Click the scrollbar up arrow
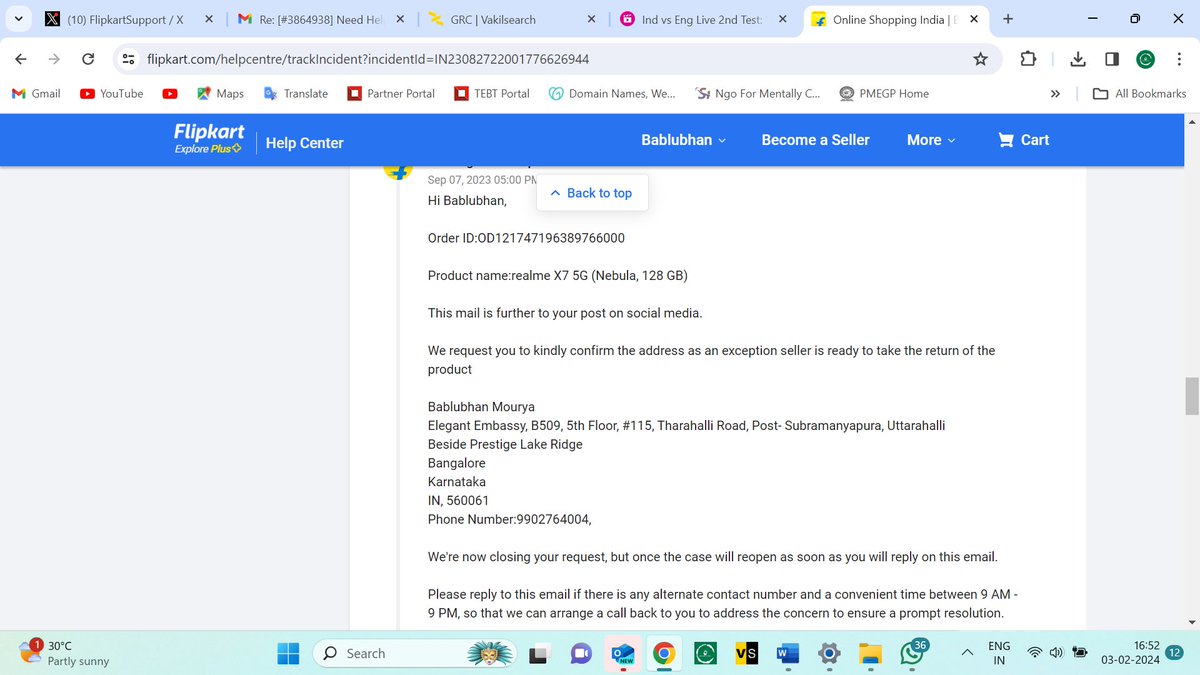The width and height of the screenshot is (1200, 675). [1191, 122]
